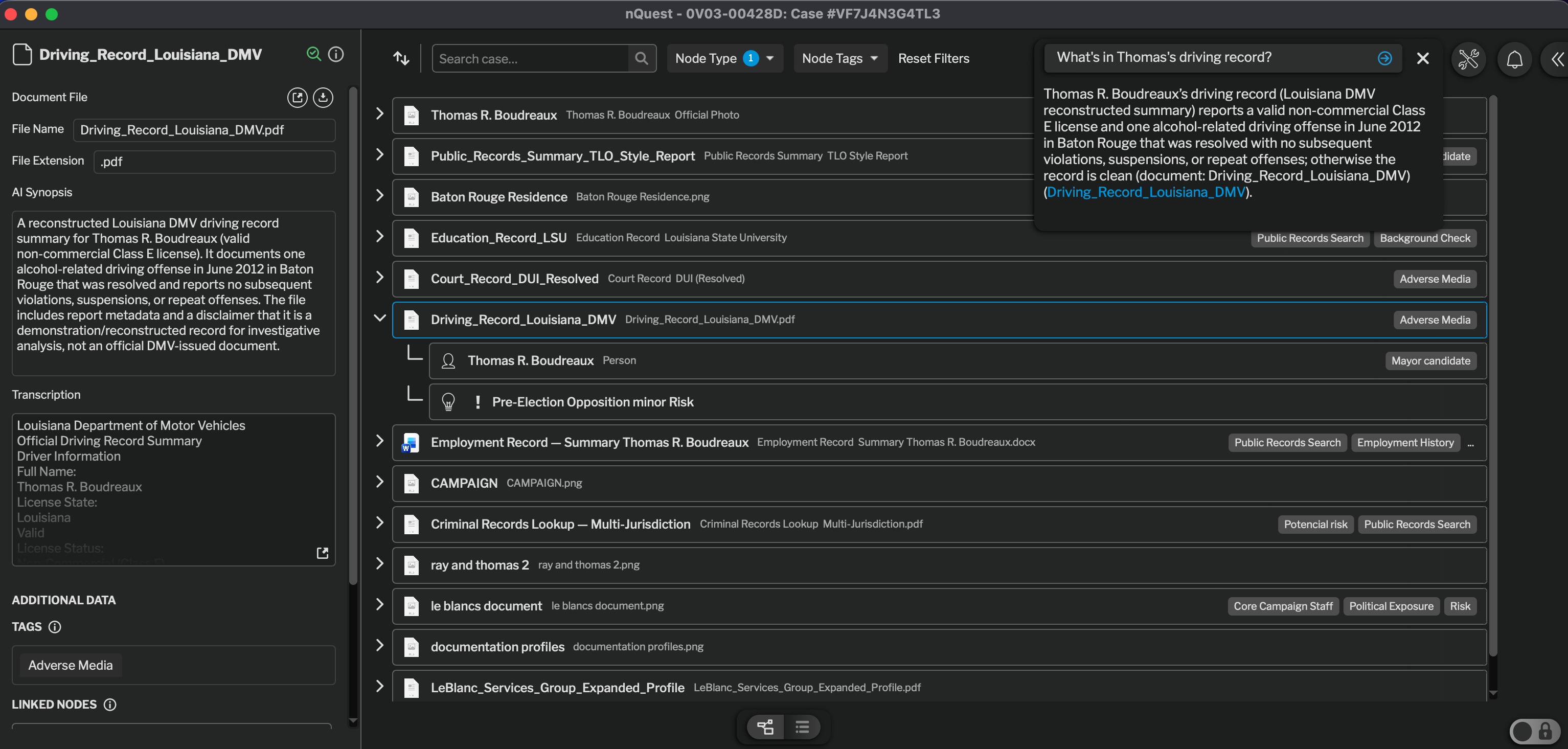Collapse the Driving_Record_Louisiana_DMV node

pos(380,318)
